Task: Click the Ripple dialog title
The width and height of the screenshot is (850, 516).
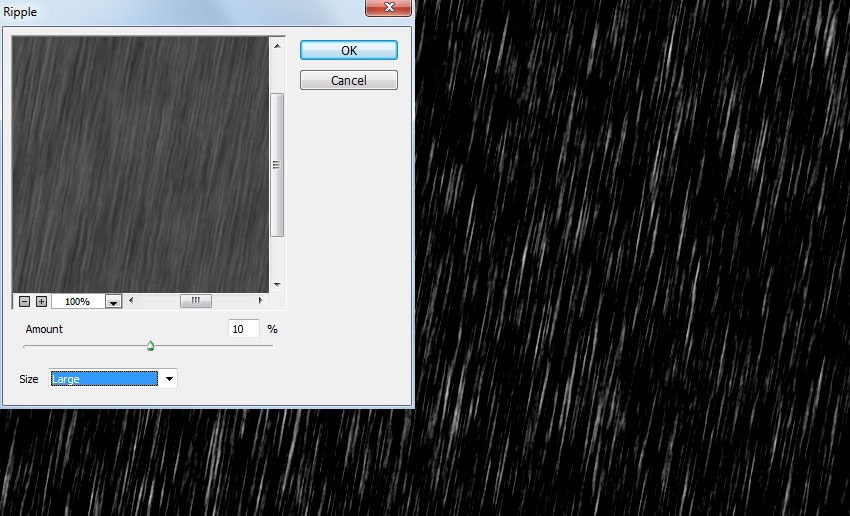Action: 20,11
